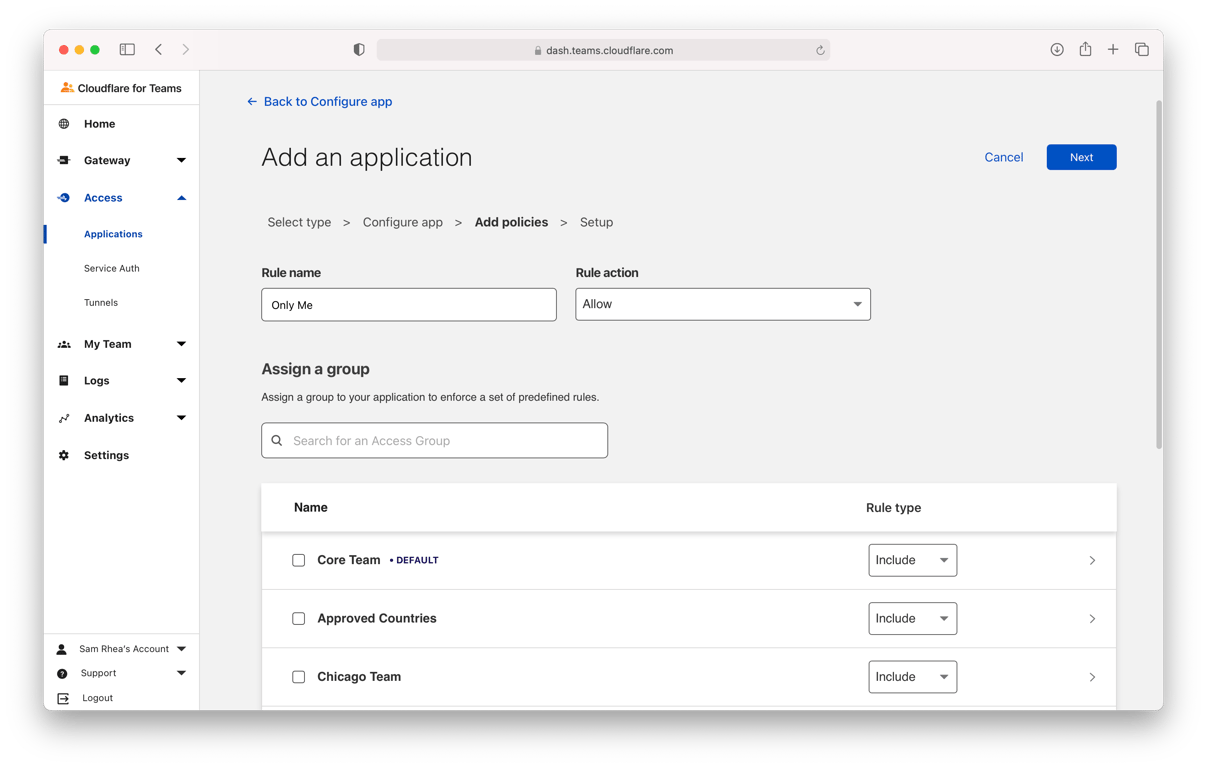Screen dimensions: 1207x768
Task: Click the page vertical scrollbar
Action: click(x=1159, y=275)
